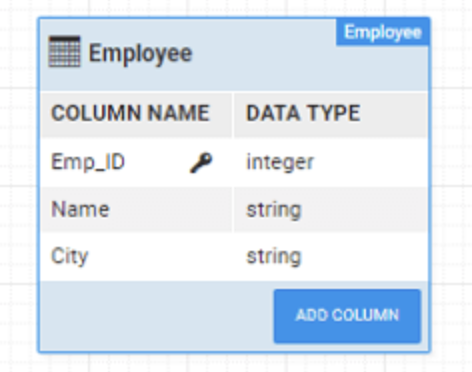Click the DATA TYPE header

coord(331,114)
